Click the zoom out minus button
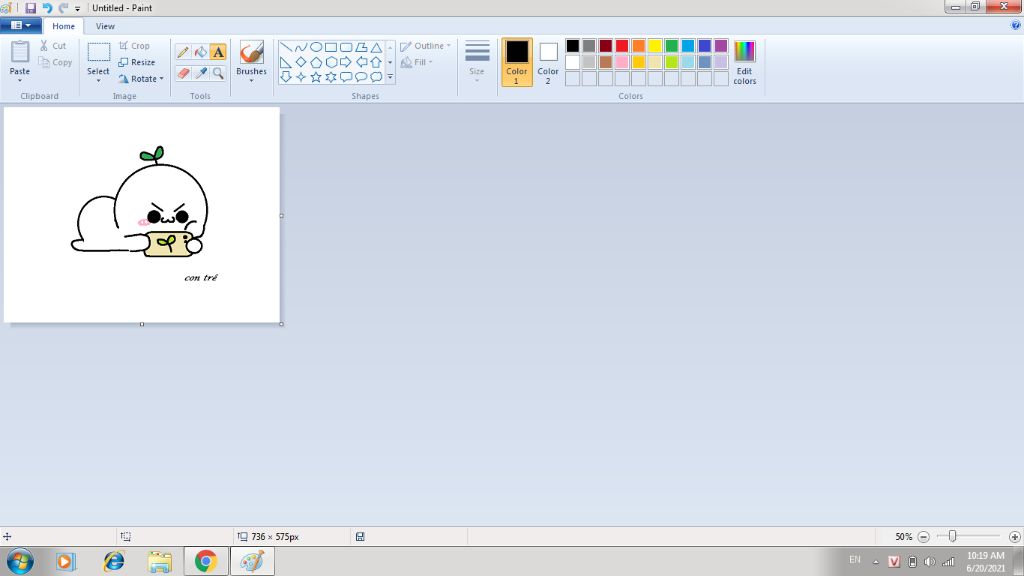The image size is (1024, 576). tap(923, 537)
